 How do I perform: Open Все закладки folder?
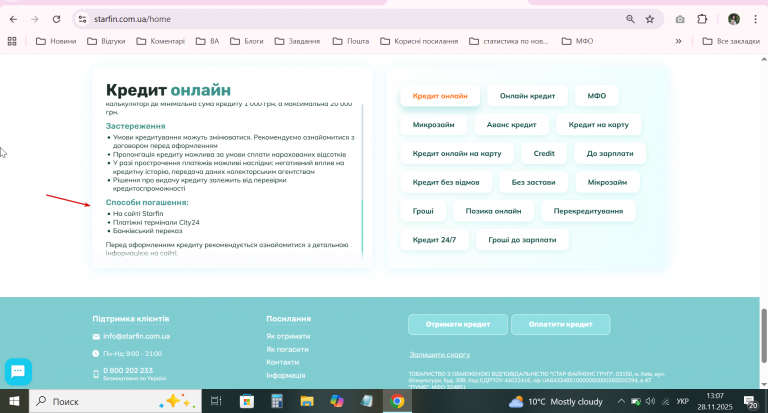(731, 41)
